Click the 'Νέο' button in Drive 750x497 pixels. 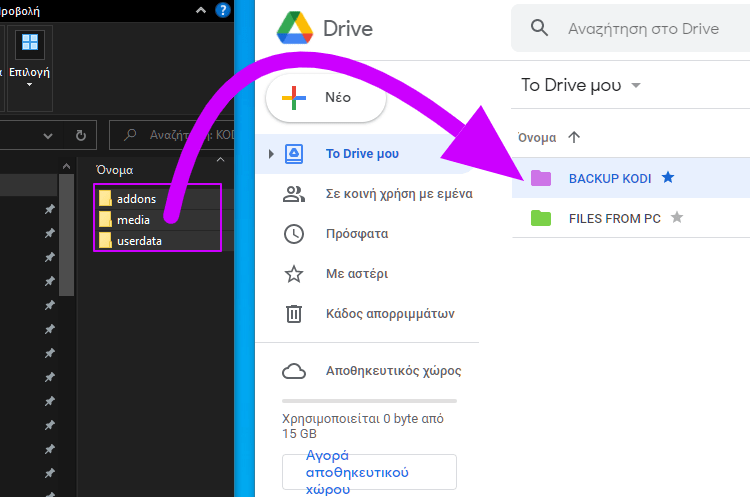coord(326,97)
